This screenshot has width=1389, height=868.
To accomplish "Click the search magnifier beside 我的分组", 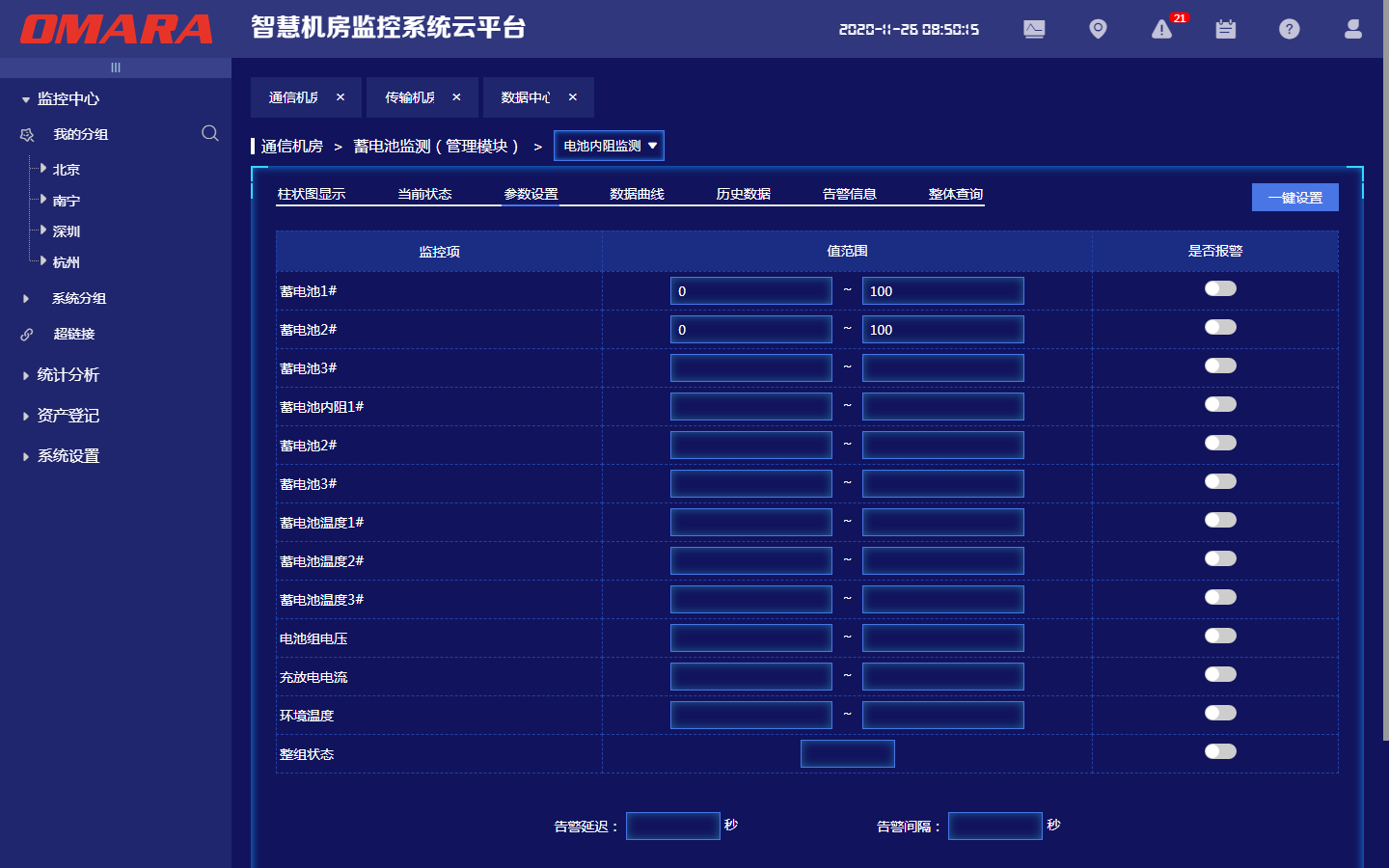I will 210,134.
